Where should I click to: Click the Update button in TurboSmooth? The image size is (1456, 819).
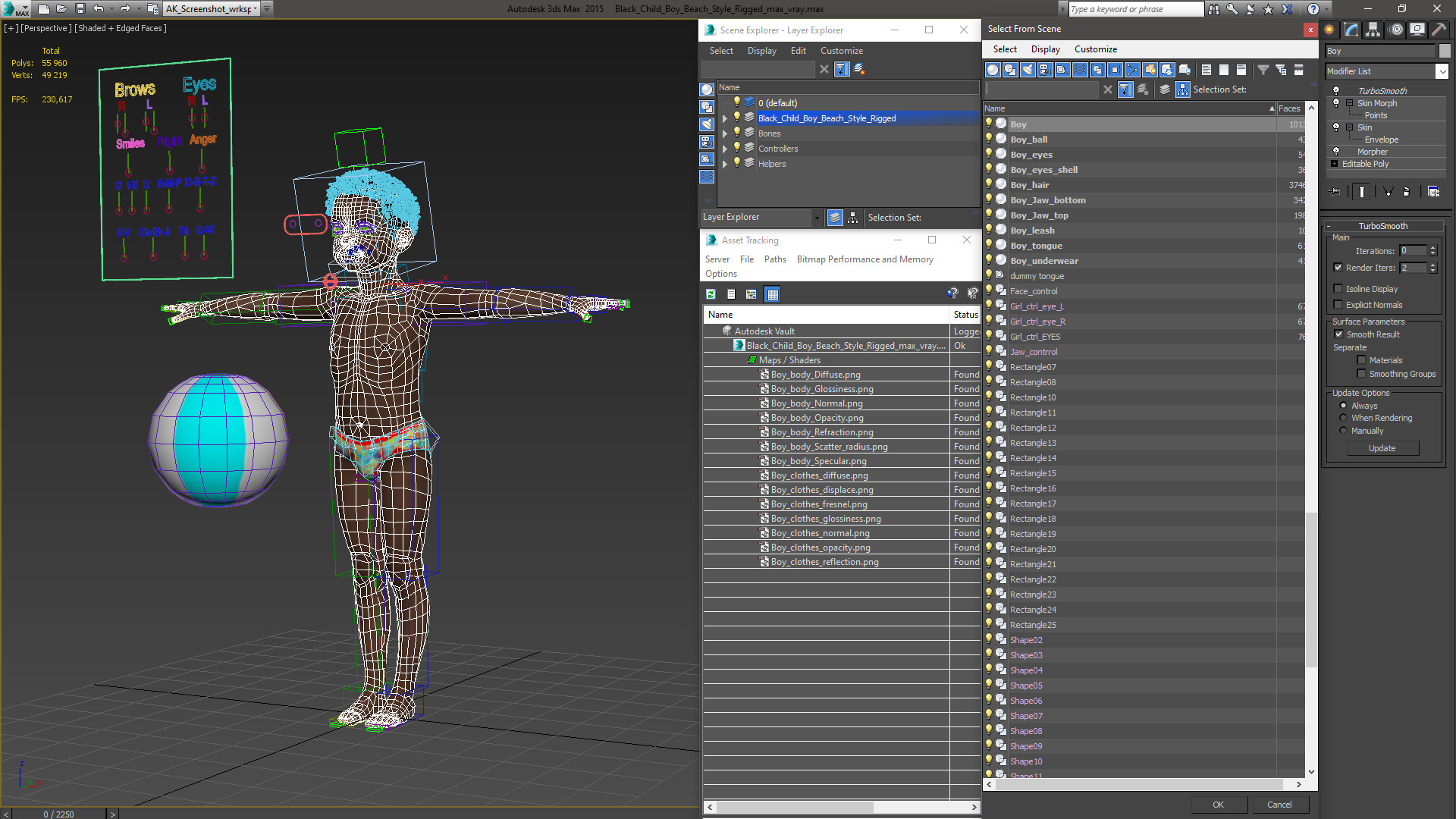pos(1382,448)
